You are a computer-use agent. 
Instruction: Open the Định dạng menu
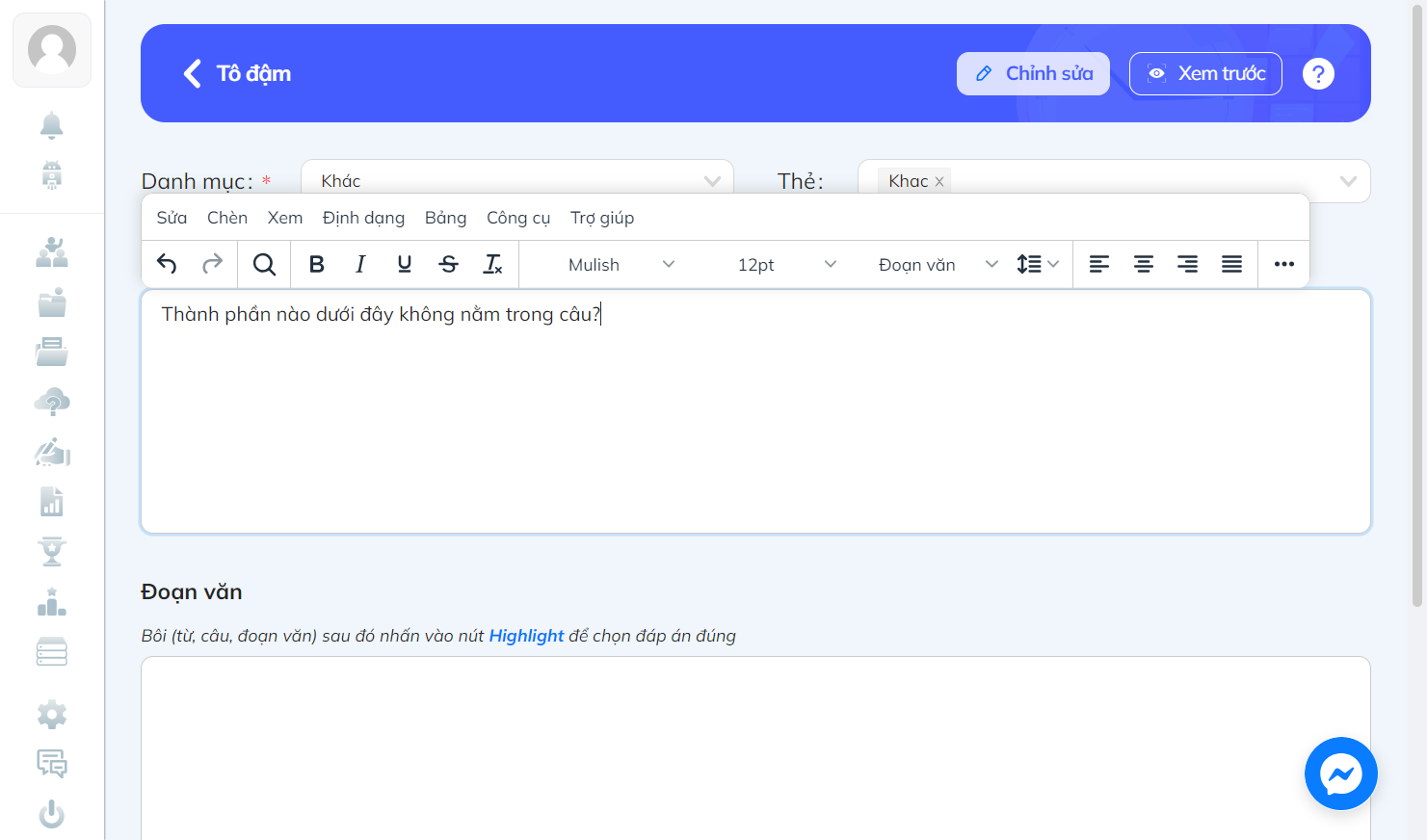tap(363, 218)
